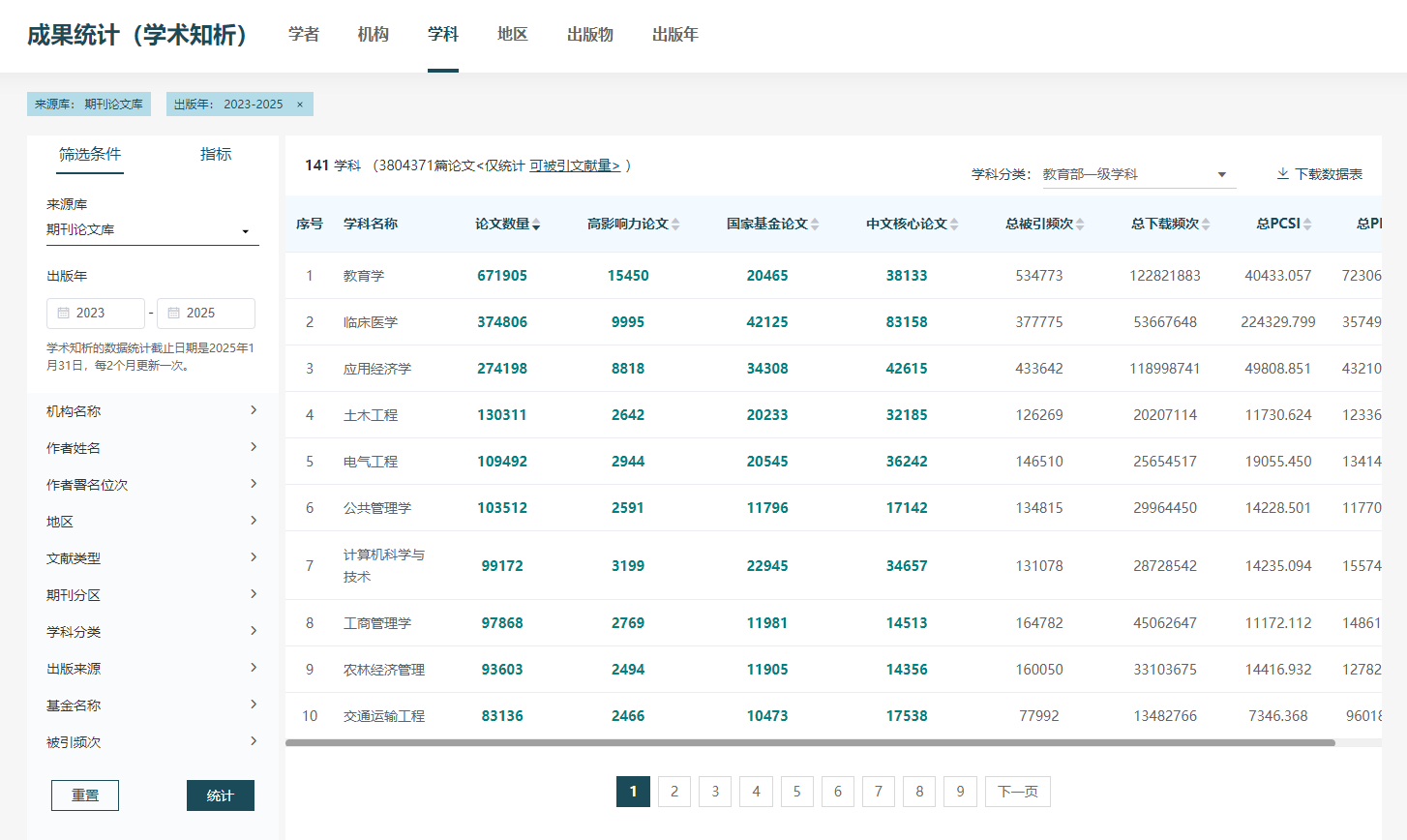Image resolution: width=1407 pixels, height=840 pixels.
Task: Expand the 作者署名位次 filter
Action: pyautogui.click(x=153, y=485)
